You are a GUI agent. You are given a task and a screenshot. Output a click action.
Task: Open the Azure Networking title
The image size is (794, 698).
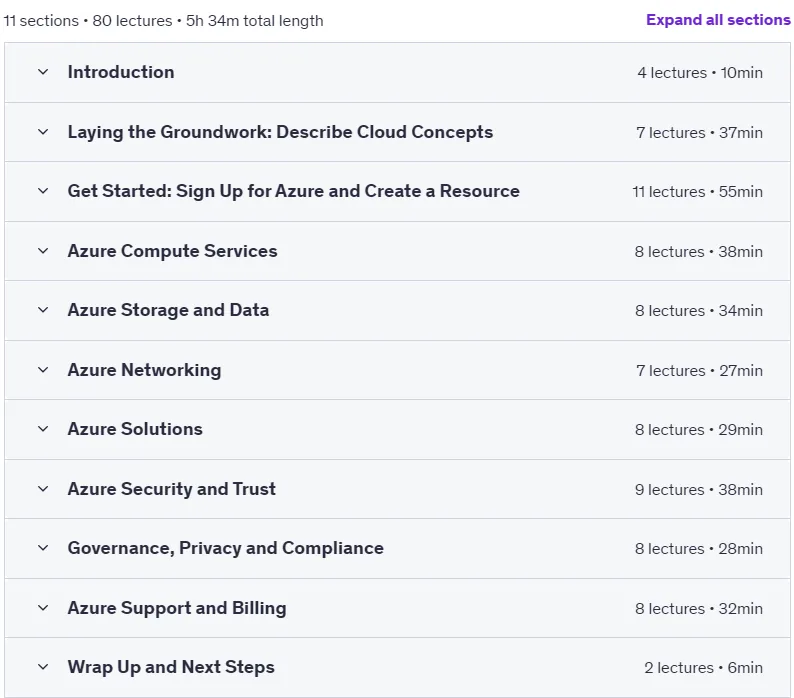point(144,370)
